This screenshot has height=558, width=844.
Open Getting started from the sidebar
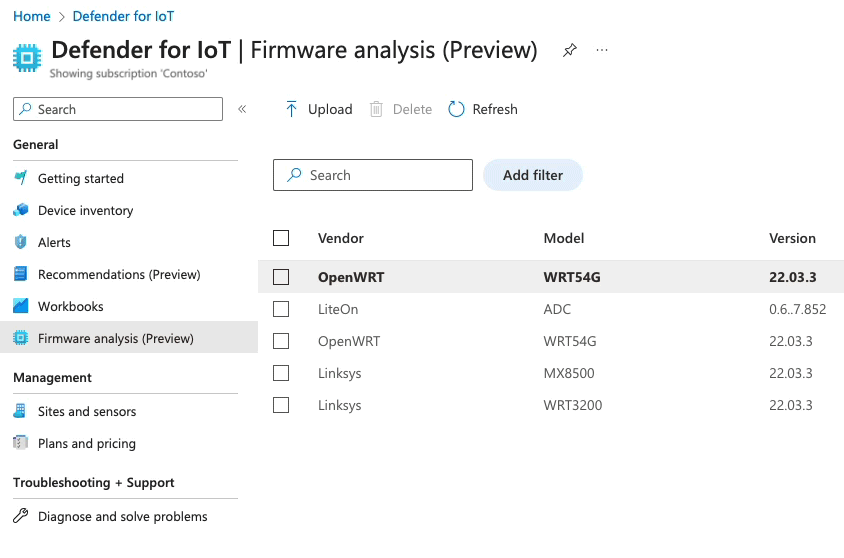(81, 178)
